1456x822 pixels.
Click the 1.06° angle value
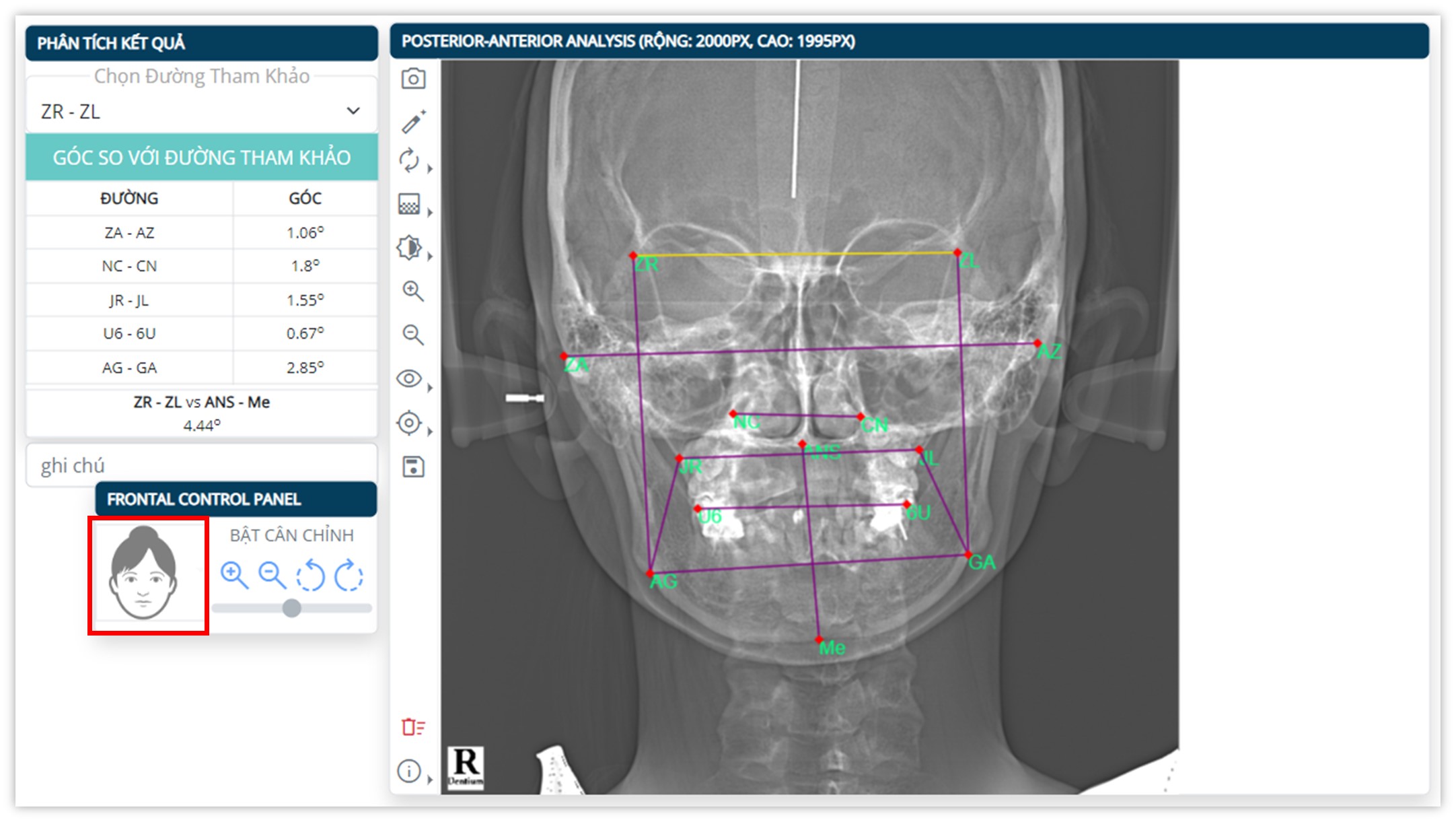point(305,232)
